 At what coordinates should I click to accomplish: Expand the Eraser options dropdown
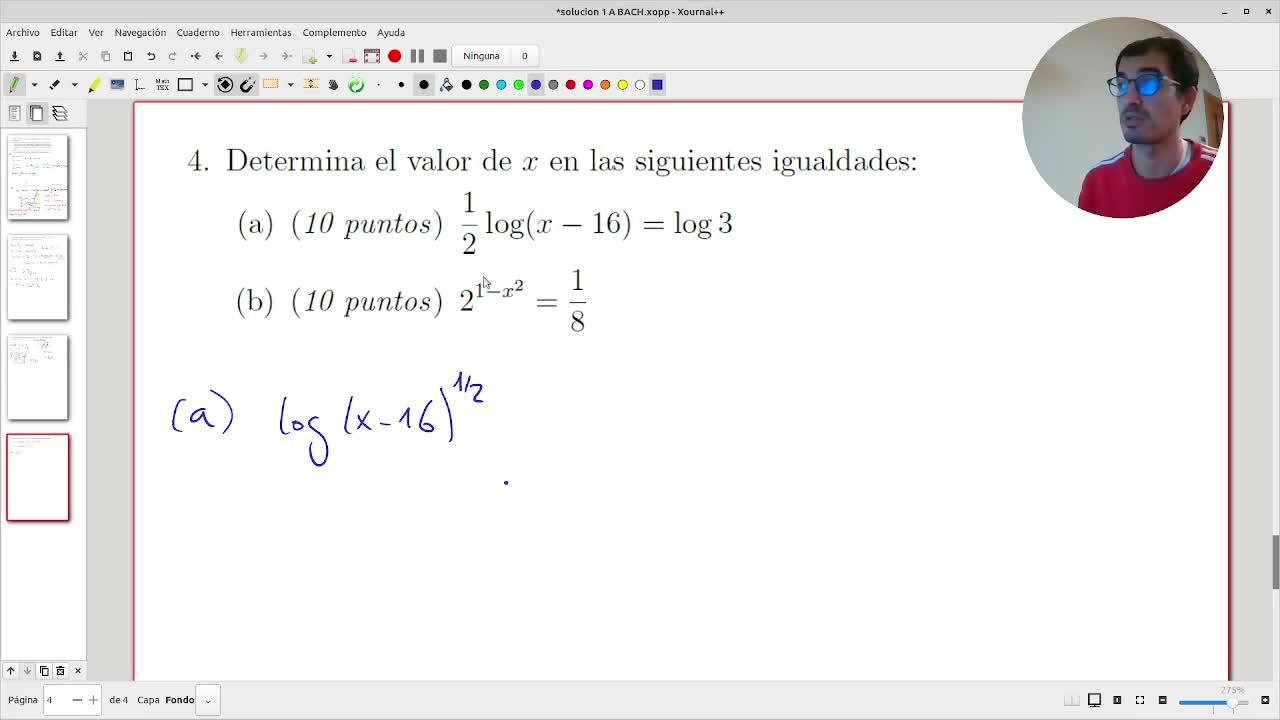74,85
